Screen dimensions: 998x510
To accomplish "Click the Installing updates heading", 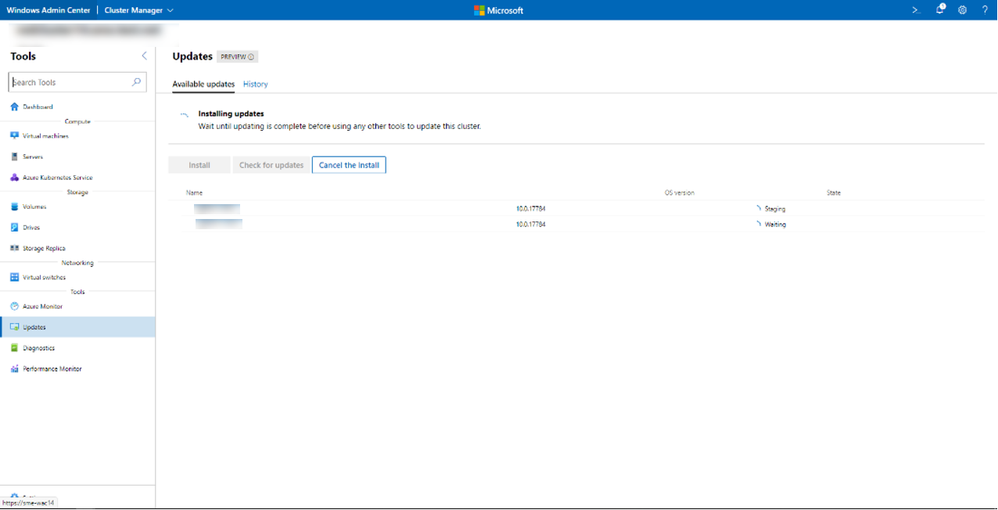I will [x=231, y=114].
